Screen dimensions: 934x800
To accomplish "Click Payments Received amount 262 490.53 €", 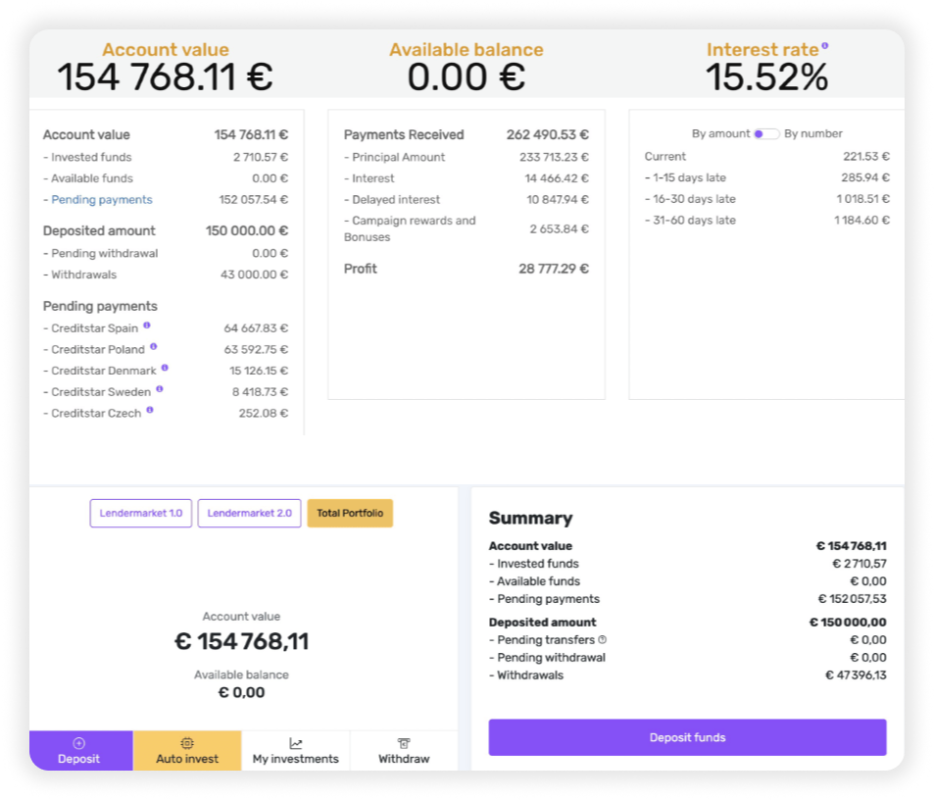I will pos(547,135).
